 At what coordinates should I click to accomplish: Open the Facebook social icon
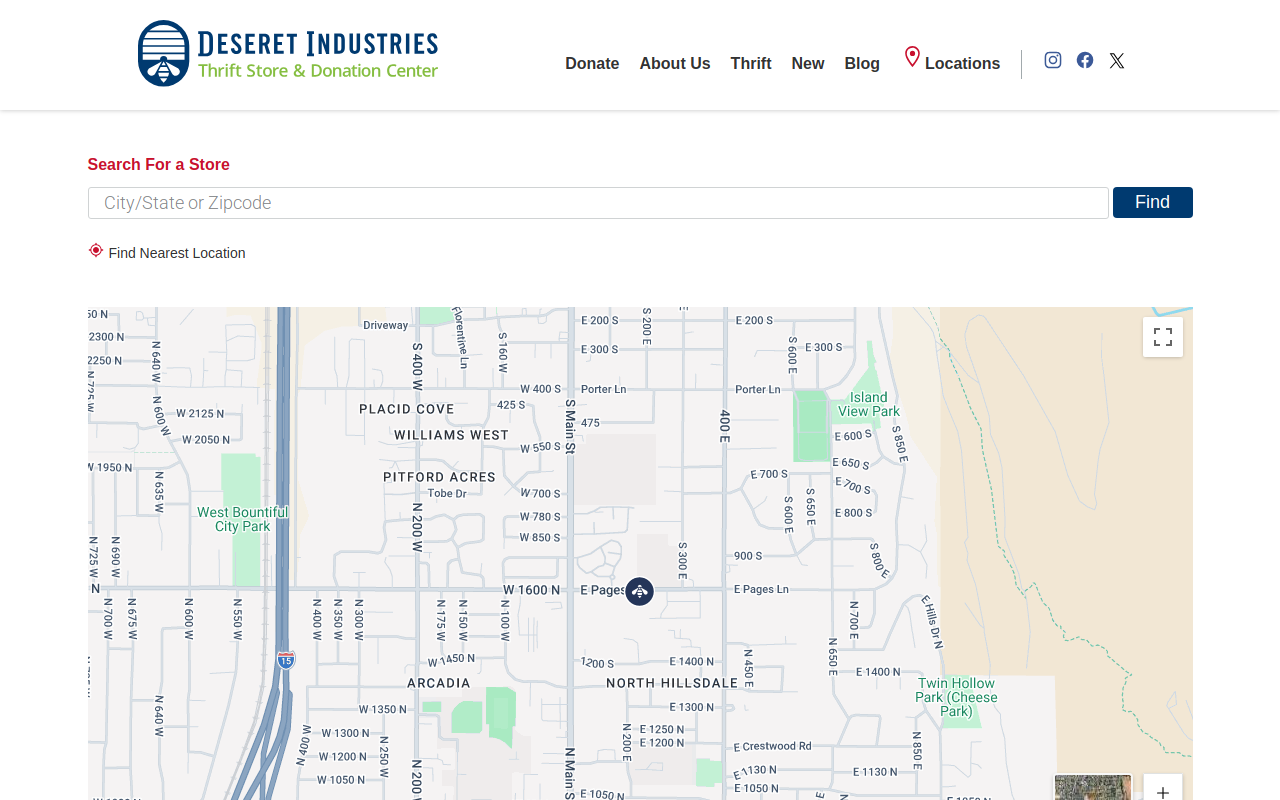coord(1085,60)
